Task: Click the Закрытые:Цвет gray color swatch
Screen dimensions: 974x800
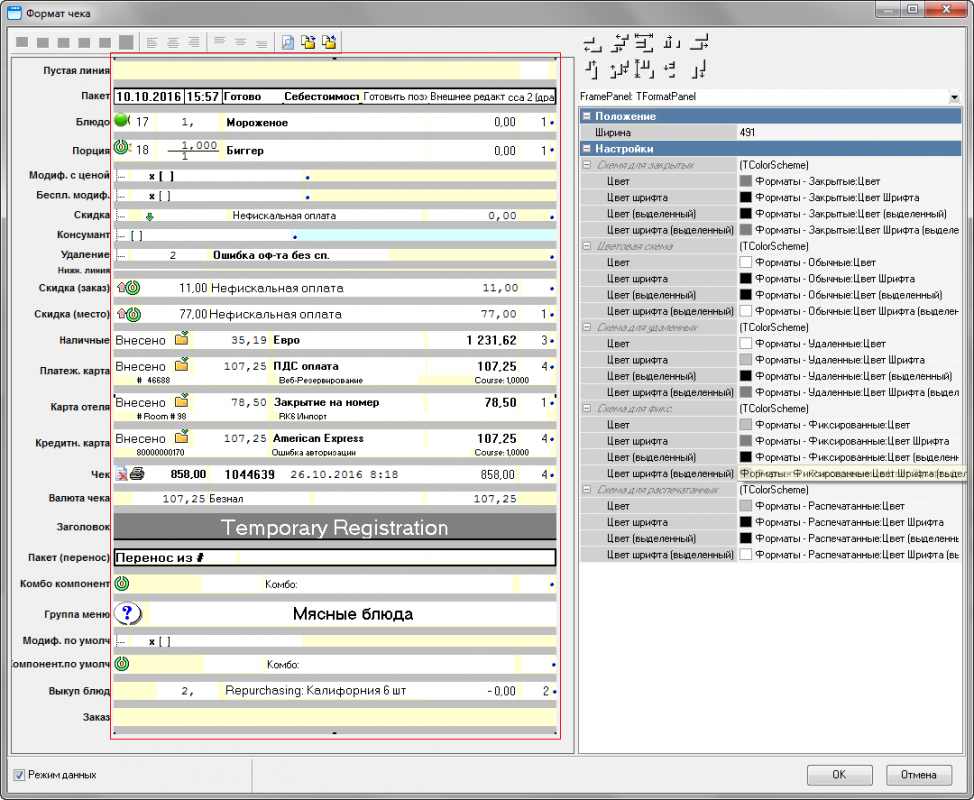Action: [x=745, y=181]
